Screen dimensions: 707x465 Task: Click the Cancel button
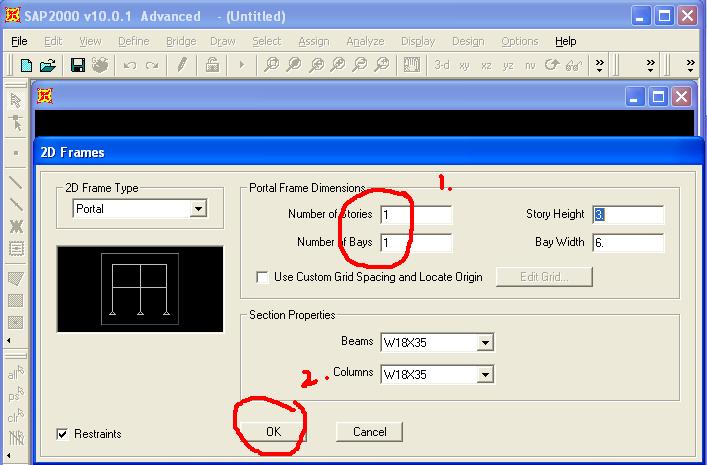369,432
